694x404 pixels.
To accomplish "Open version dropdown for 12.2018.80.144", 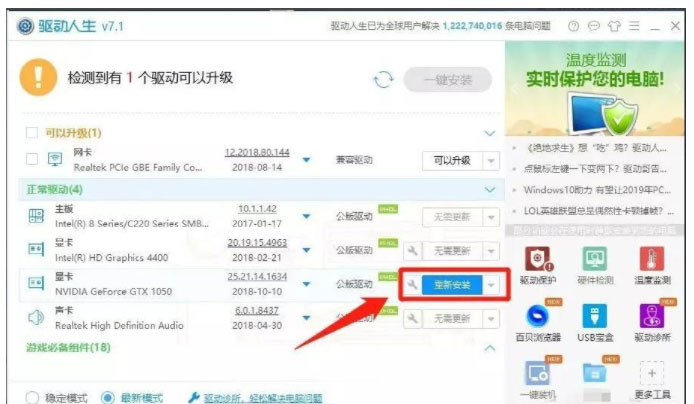I will click(306, 160).
